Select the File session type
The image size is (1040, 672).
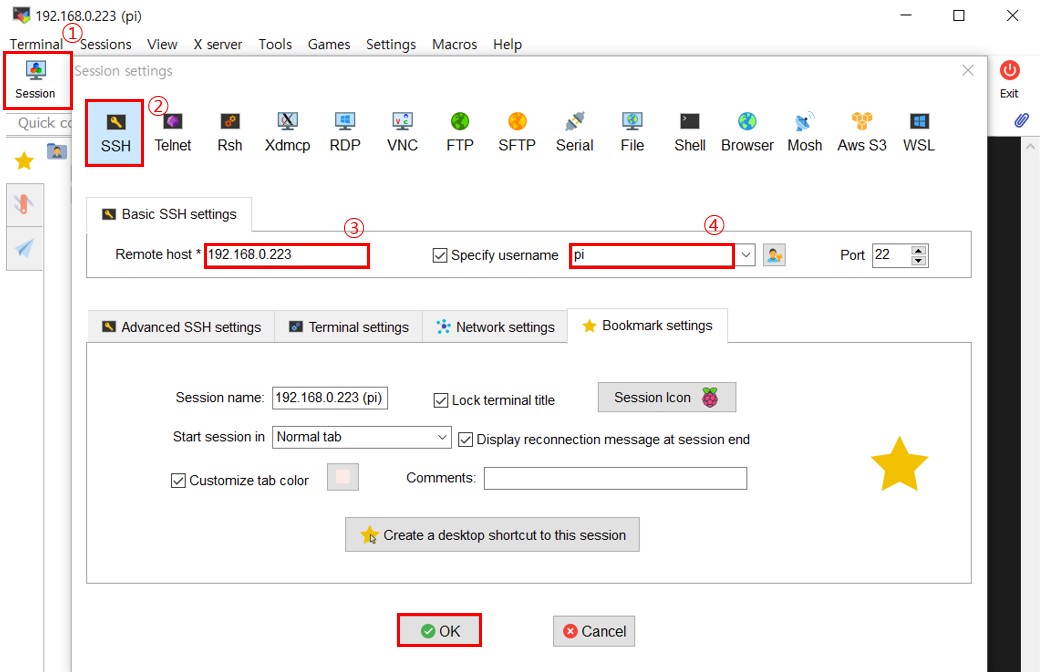coord(632,133)
